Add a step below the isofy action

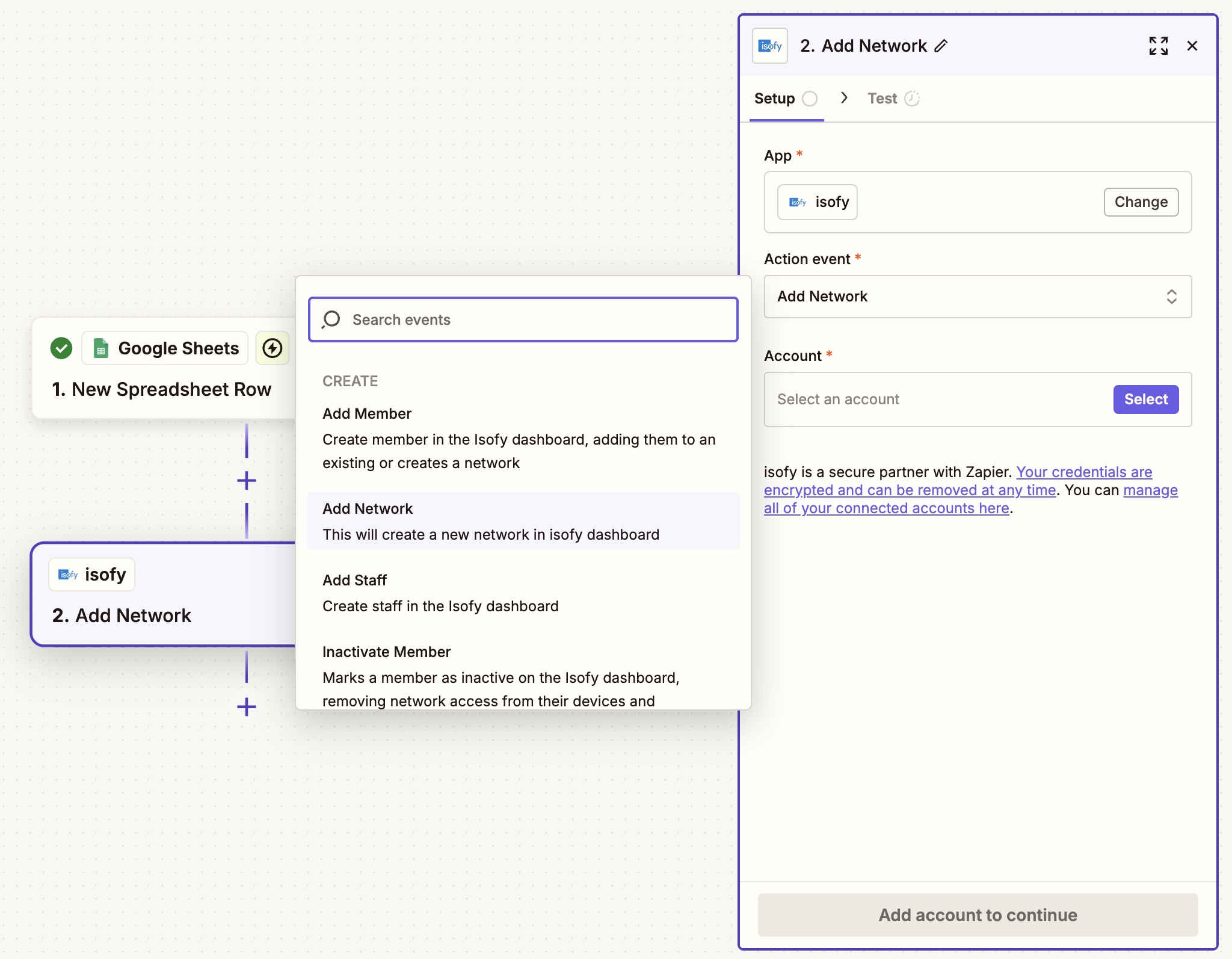246,706
